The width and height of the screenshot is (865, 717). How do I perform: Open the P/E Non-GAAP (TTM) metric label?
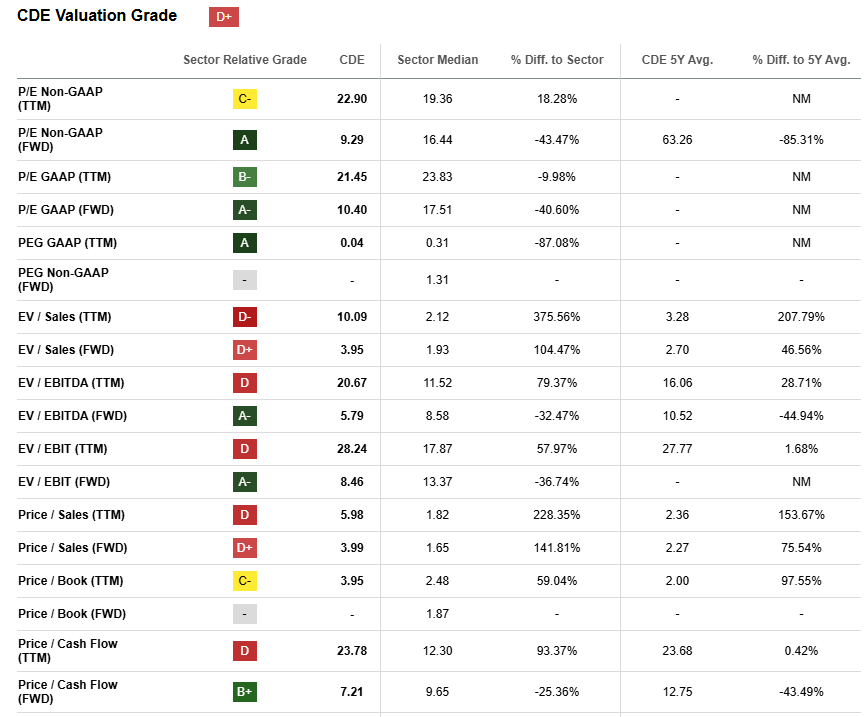(60, 99)
